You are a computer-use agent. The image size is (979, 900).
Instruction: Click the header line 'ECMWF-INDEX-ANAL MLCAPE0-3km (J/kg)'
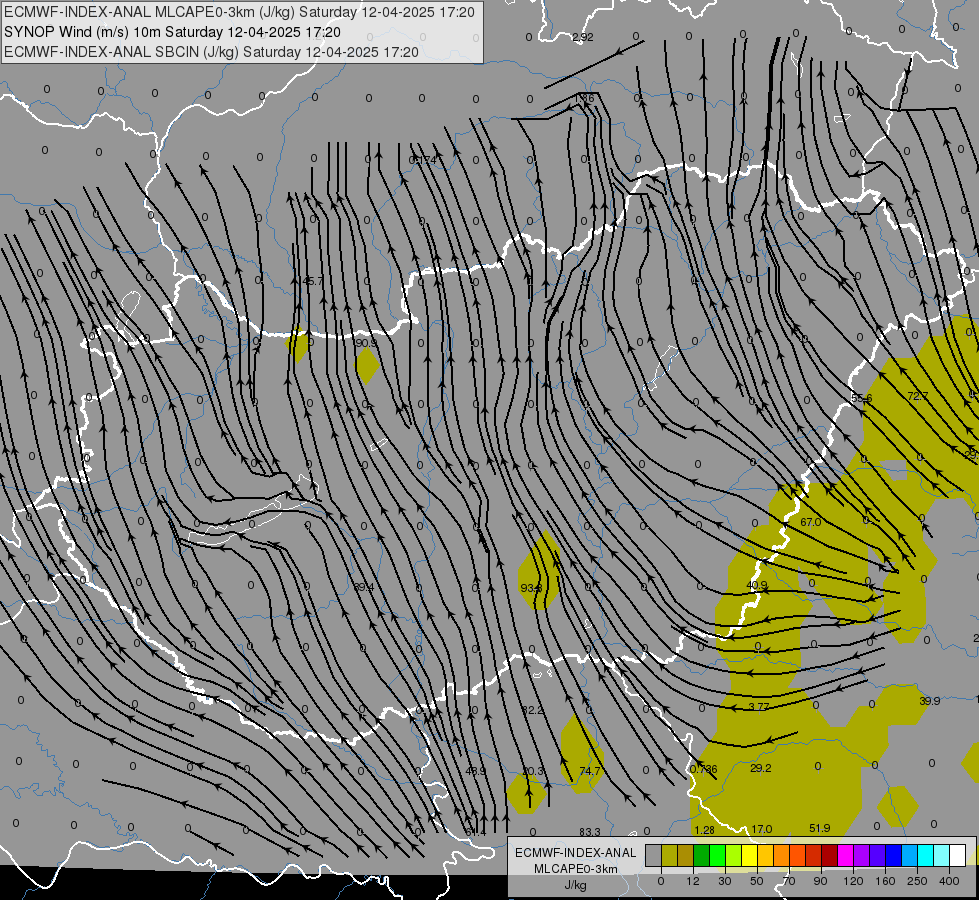pos(150,12)
